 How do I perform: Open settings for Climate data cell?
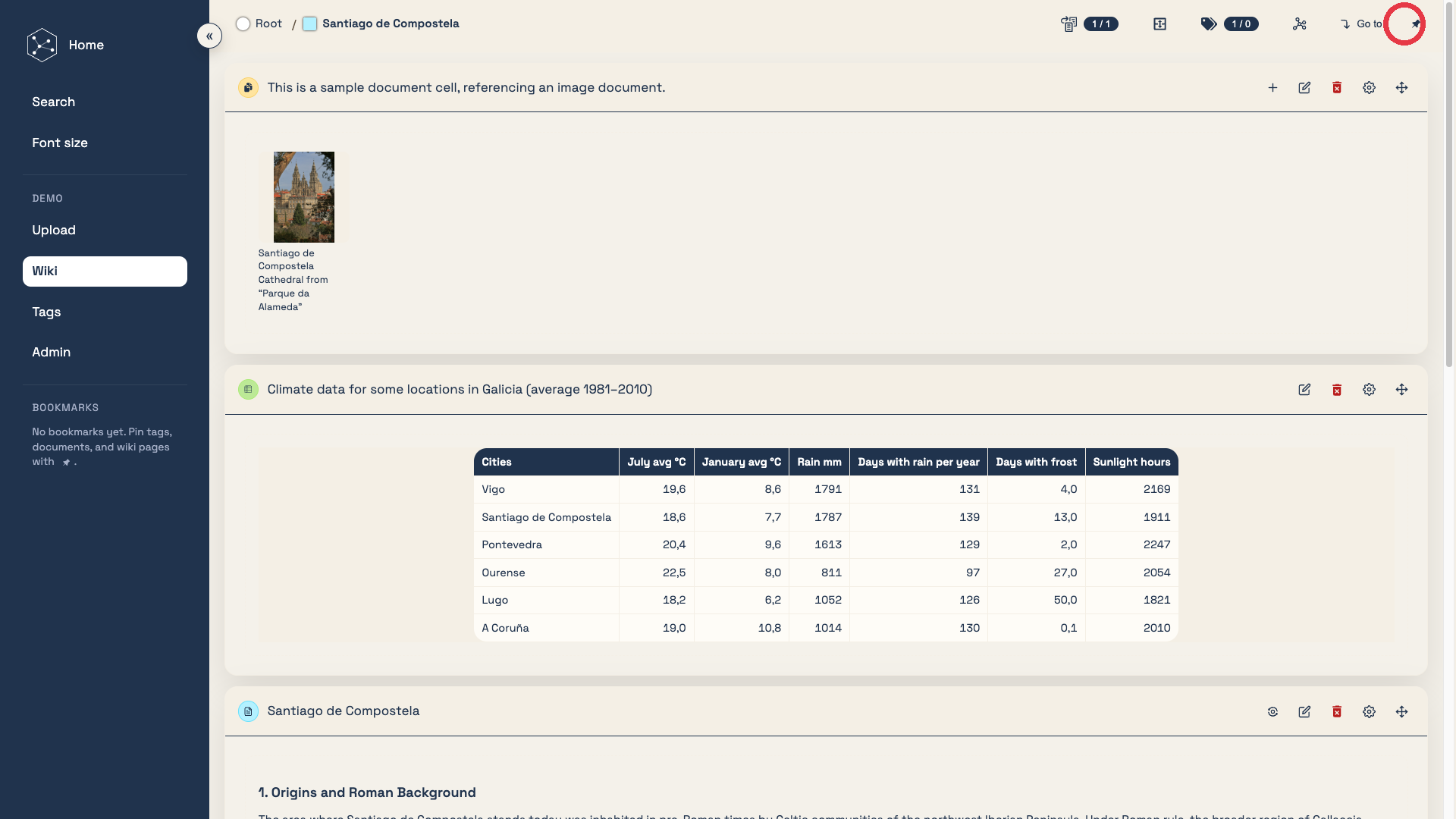point(1369,390)
